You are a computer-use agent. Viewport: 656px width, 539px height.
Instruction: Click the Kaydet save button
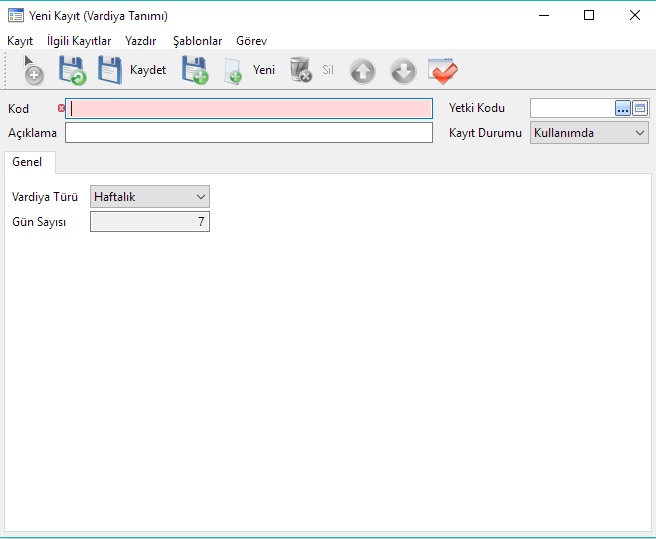[x=132, y=71]
